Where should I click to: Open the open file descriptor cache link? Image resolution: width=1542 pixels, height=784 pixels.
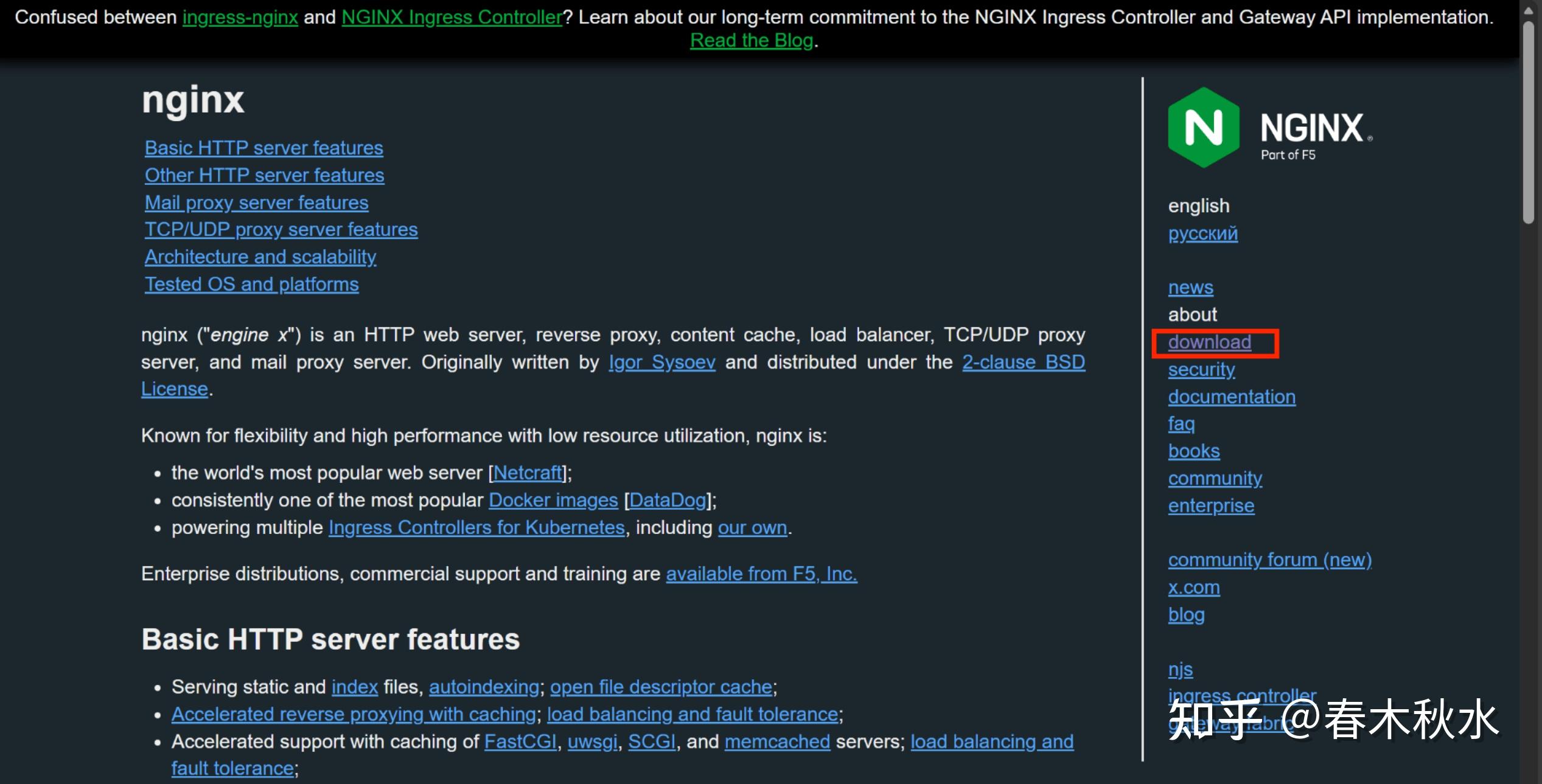661,687
